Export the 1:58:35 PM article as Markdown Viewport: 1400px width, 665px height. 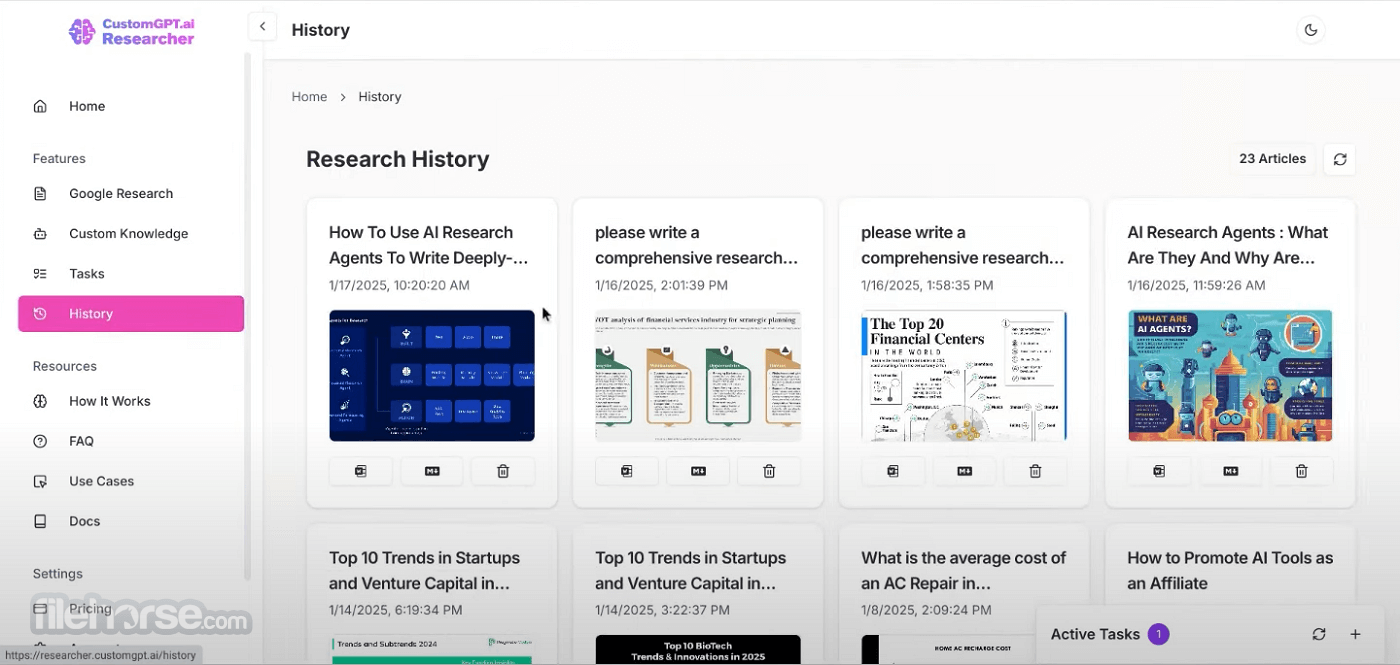pyautogui.click(x=964, y=471)
